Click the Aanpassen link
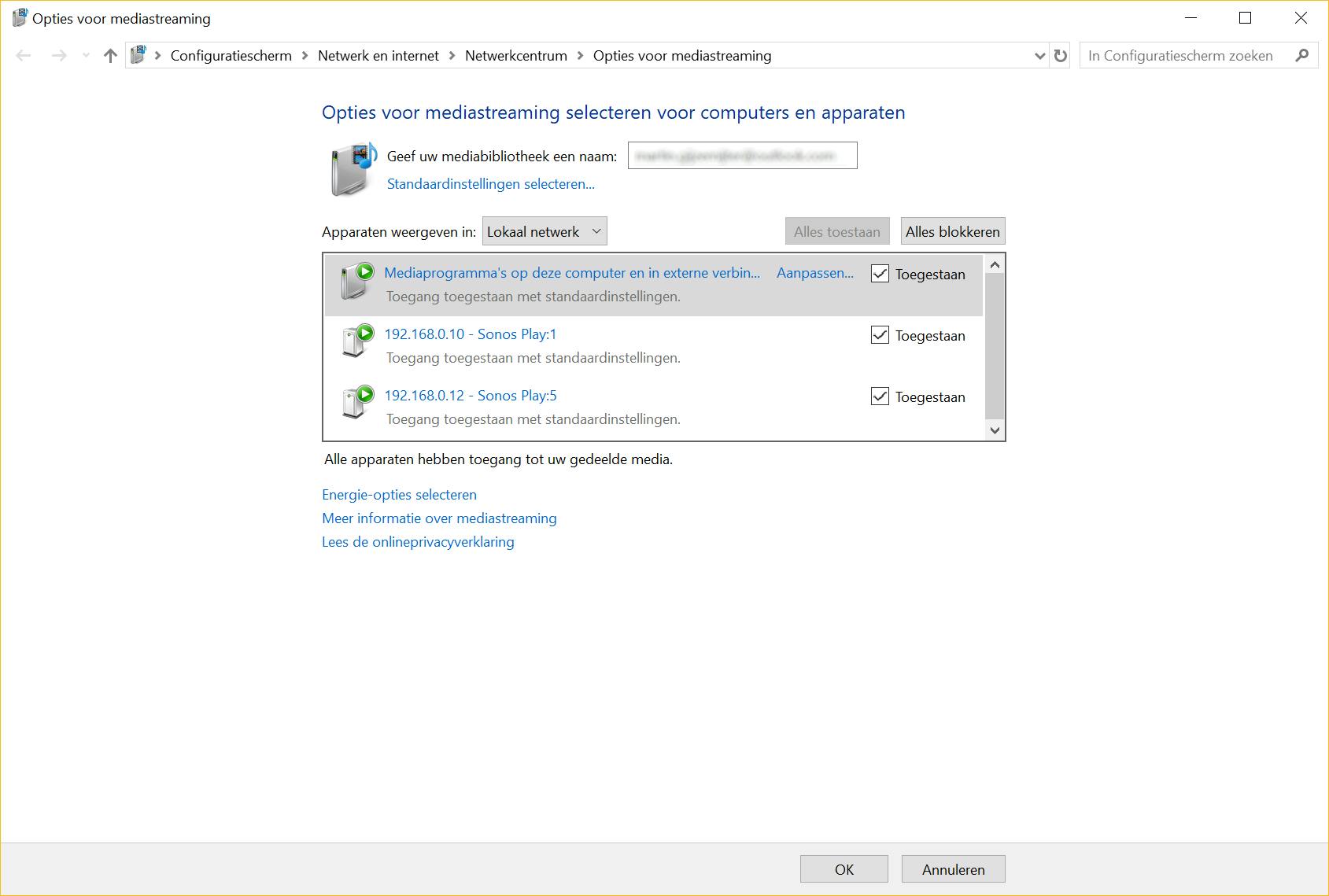This screenshot has width=1329, height=896. pos(815,273)
